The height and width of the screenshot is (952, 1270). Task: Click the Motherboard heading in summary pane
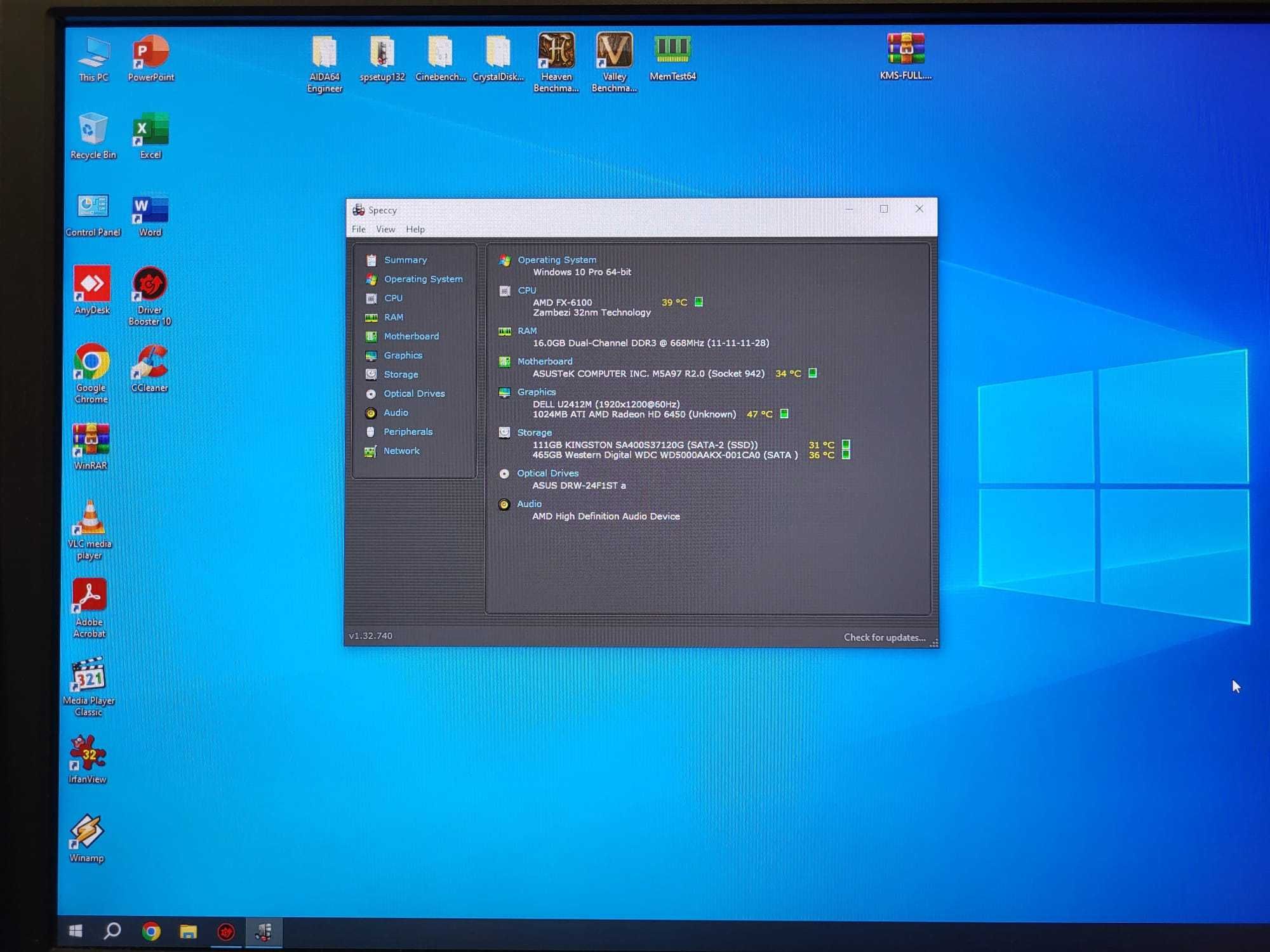click(545, 361)
